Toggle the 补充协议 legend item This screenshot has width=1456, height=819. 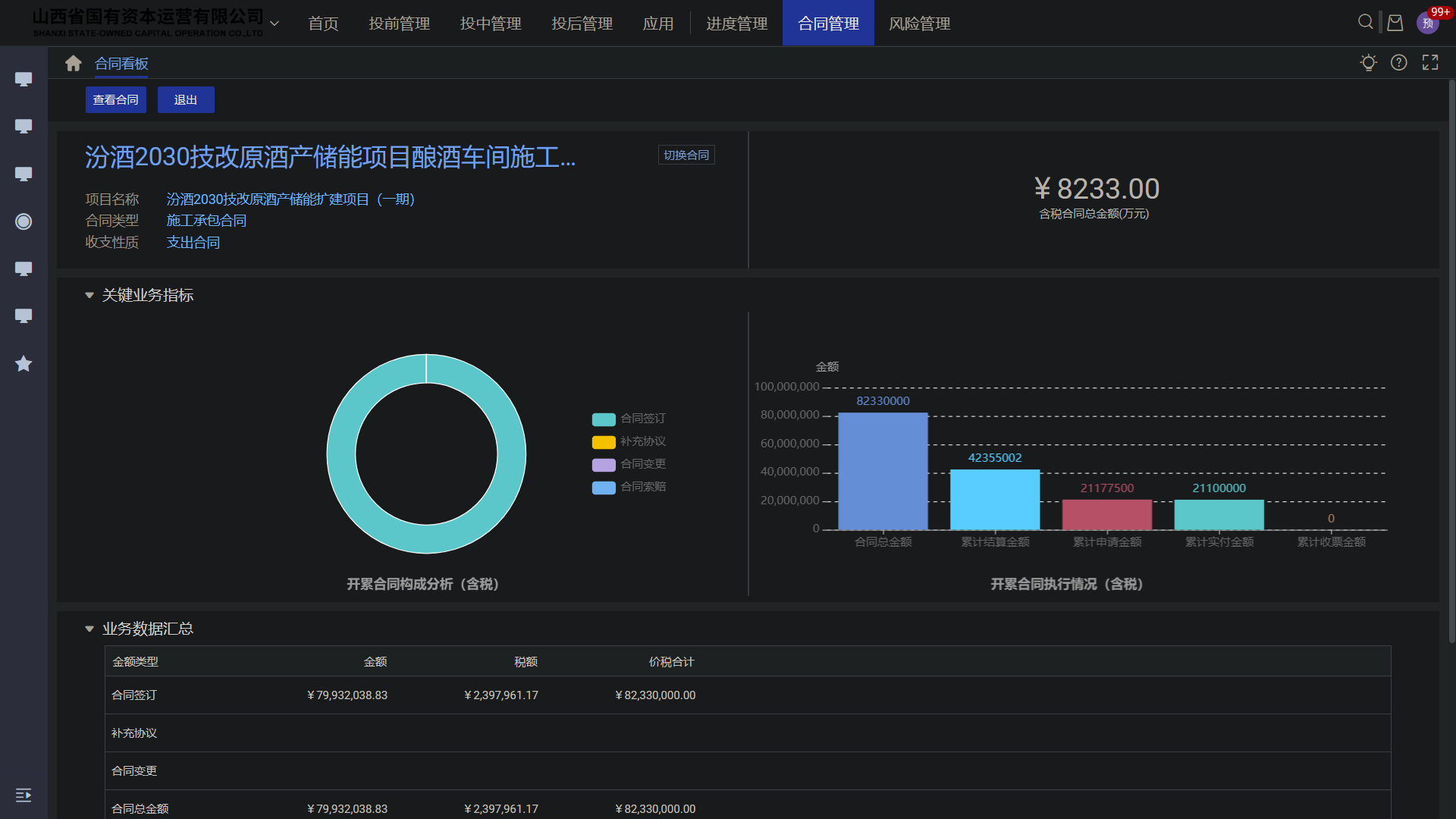pyautogui.click(x=642, y=441)
